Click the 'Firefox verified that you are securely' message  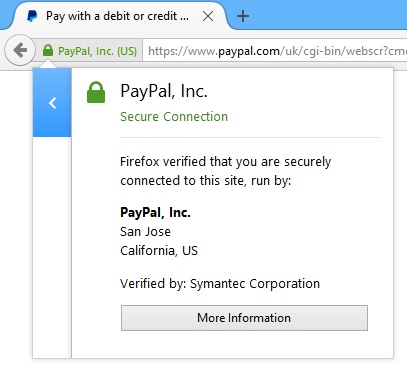coord(226,162)
